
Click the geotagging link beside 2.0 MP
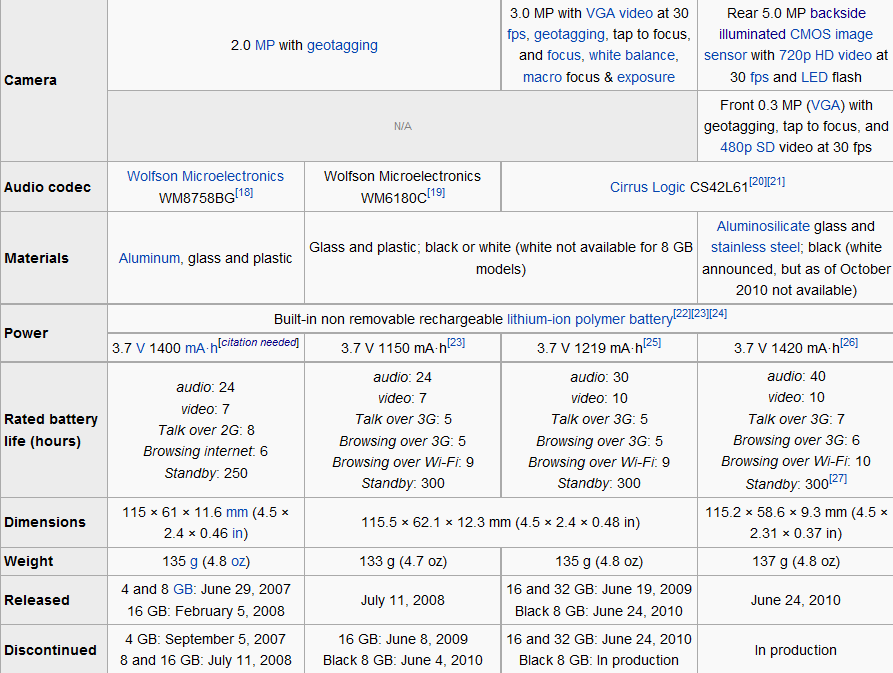click(x=342, y=46)
